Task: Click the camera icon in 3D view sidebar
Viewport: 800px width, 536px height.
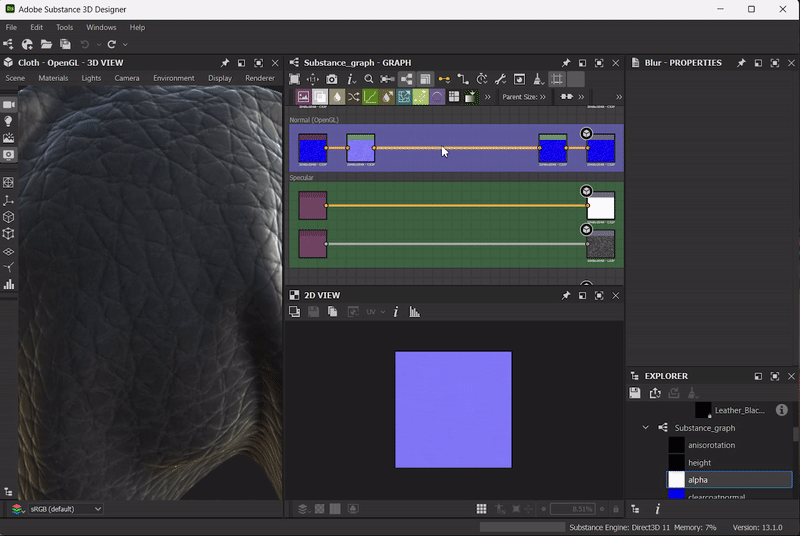Action: (x=9, y=104)
